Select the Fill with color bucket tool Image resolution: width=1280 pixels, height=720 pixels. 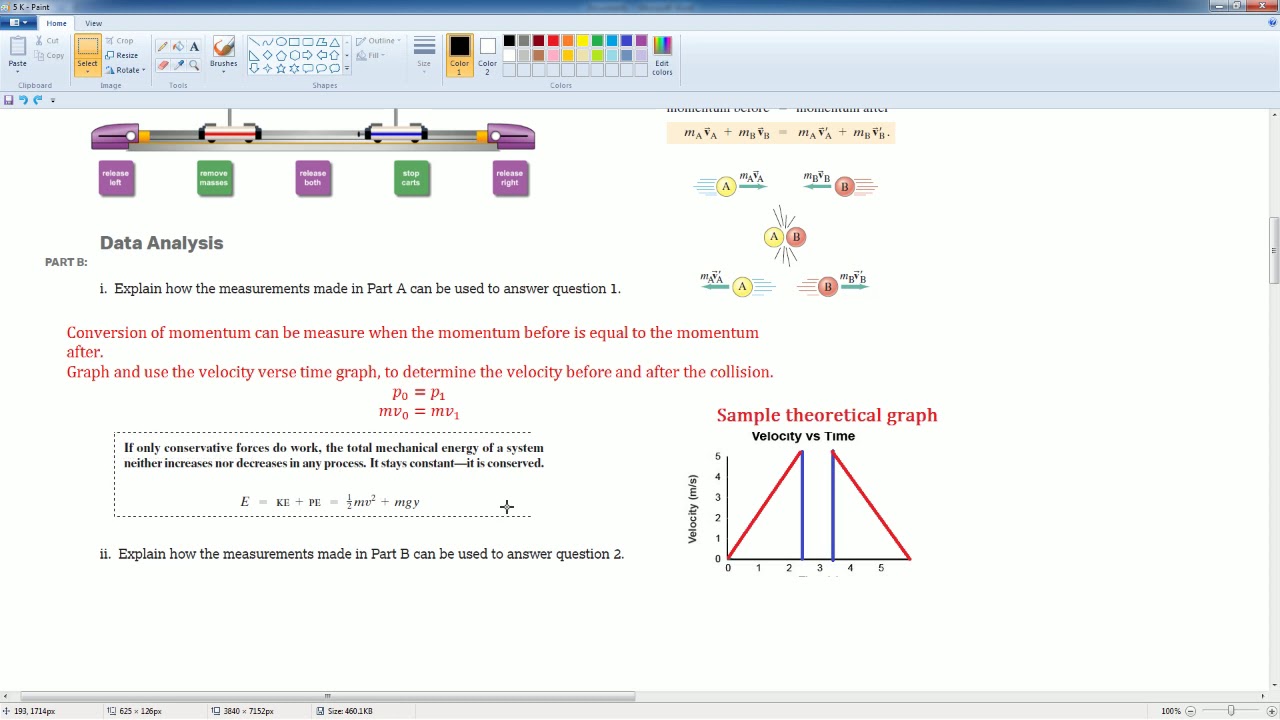tap(178, 47)
